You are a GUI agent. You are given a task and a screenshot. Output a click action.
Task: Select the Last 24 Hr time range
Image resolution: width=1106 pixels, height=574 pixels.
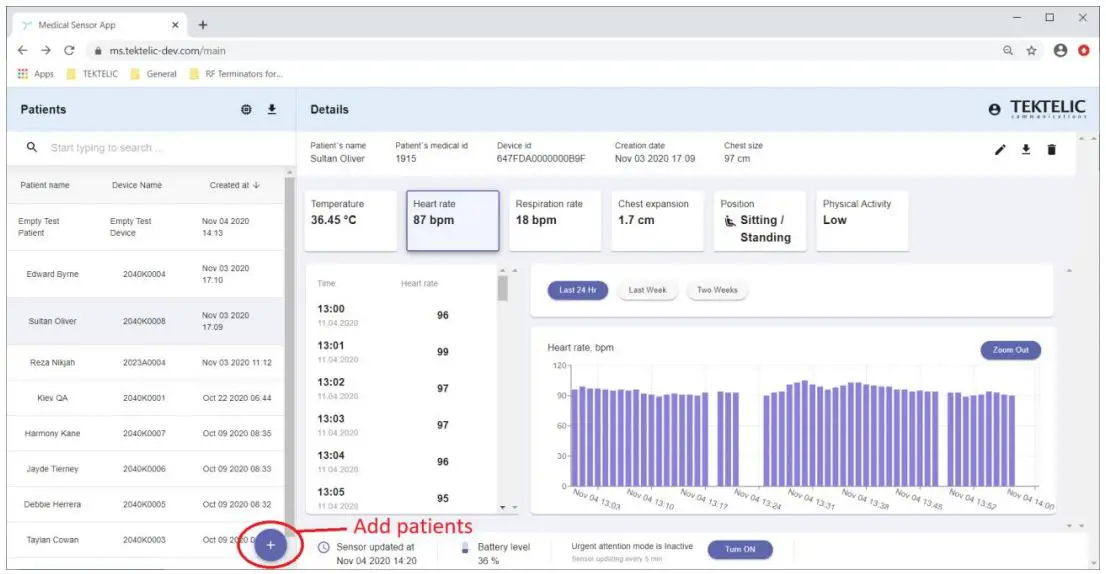click(x=577, y=290)
